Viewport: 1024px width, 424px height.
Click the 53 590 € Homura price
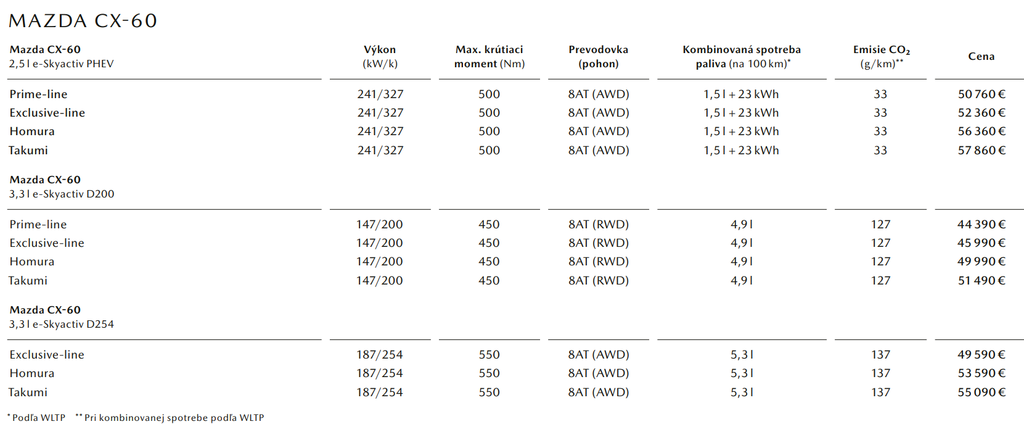coord(981,374)
